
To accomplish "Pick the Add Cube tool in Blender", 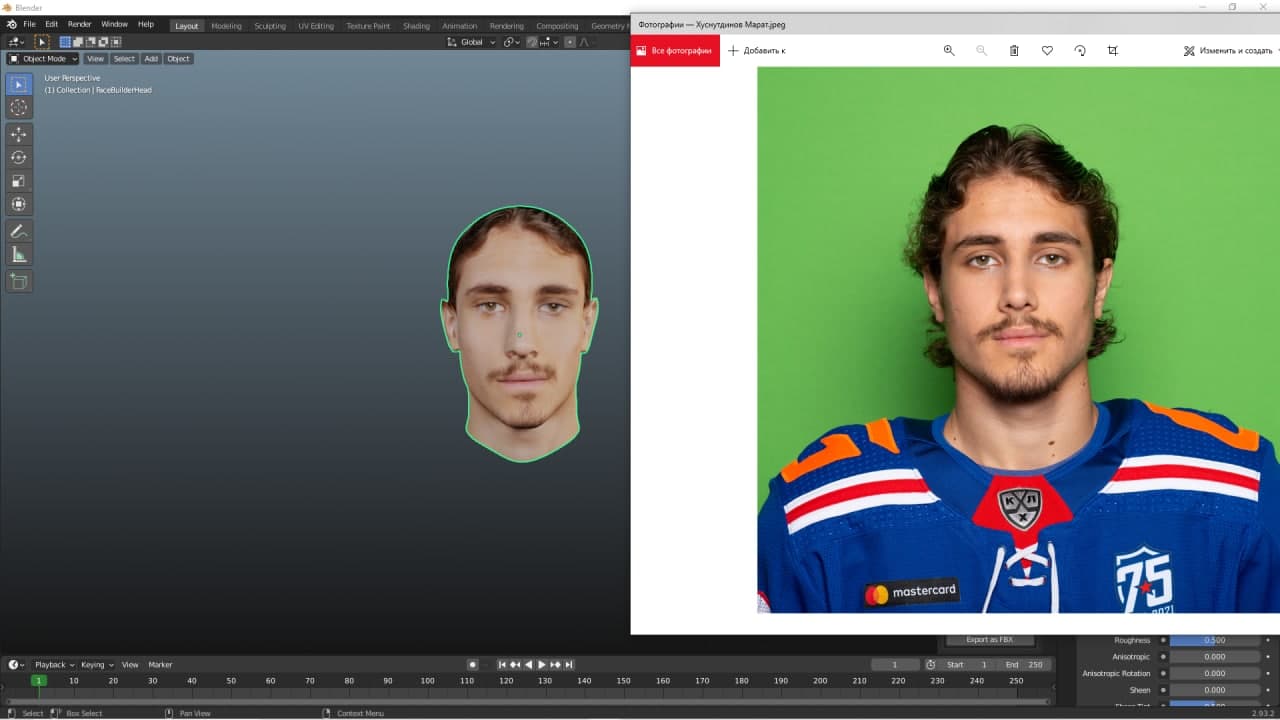I will (x=18, y=281).
